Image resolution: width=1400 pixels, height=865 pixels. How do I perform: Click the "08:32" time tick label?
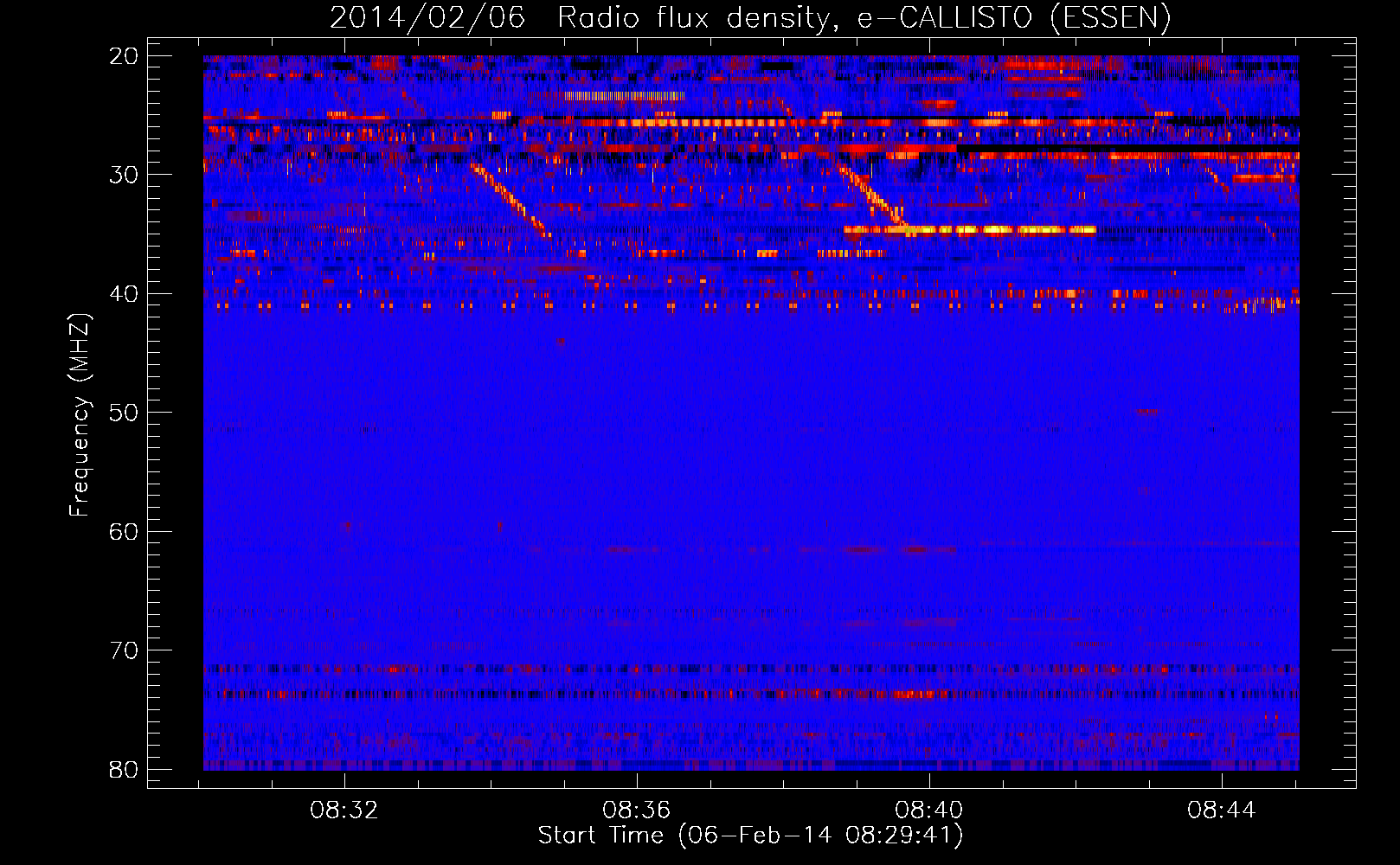coord(344,811)
